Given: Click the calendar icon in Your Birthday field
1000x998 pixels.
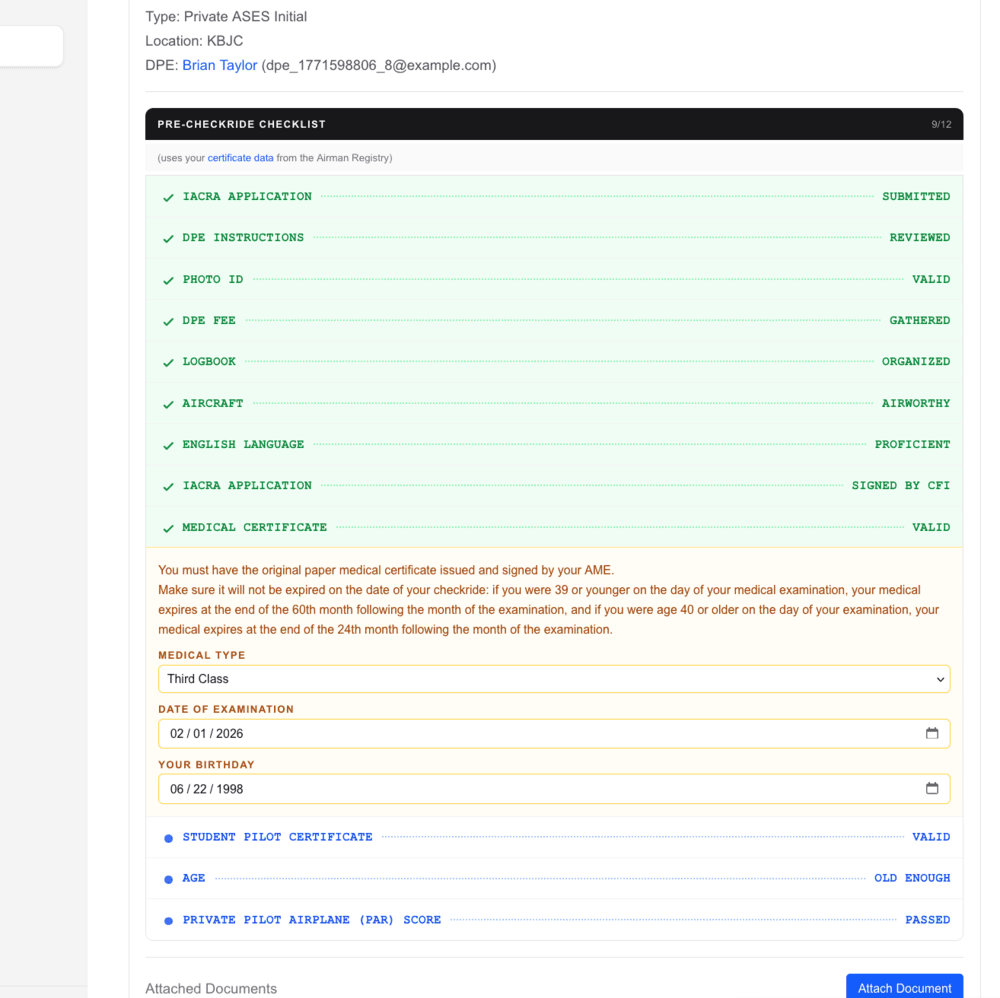Looking at the screenshot, I should pyautogui.click(x=932, y=788).
